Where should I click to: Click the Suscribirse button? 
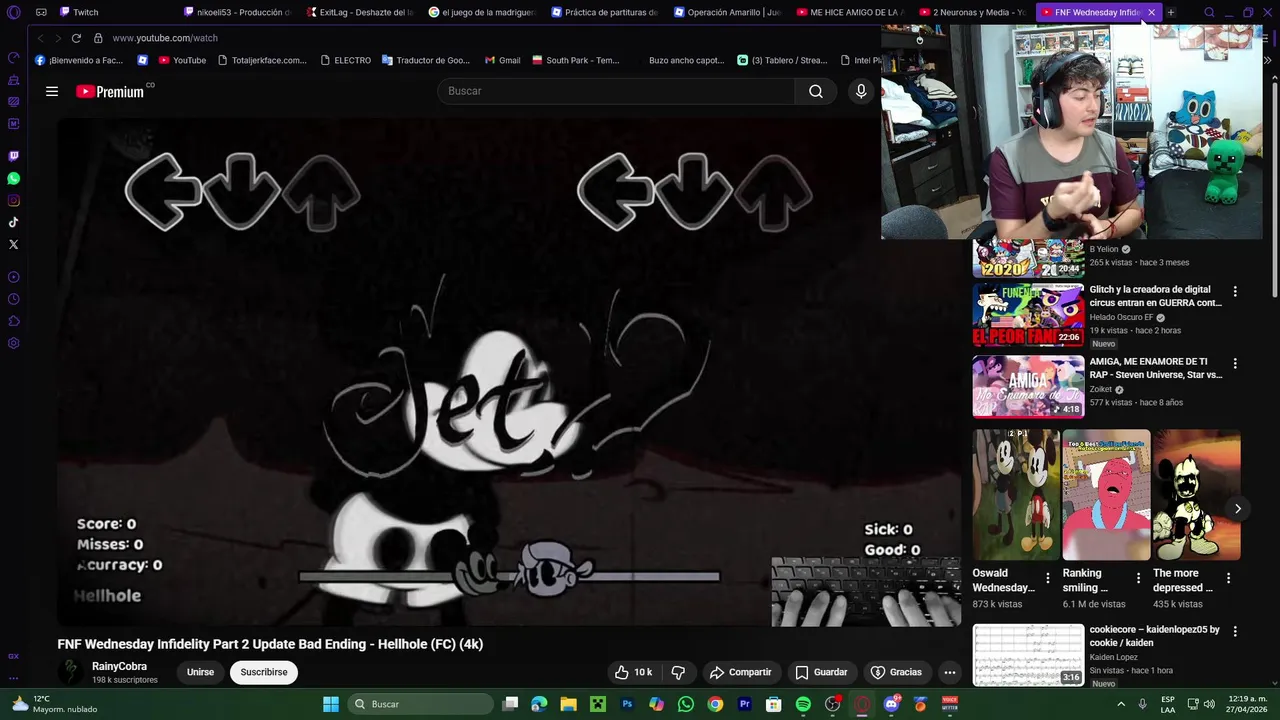point(264,672)
